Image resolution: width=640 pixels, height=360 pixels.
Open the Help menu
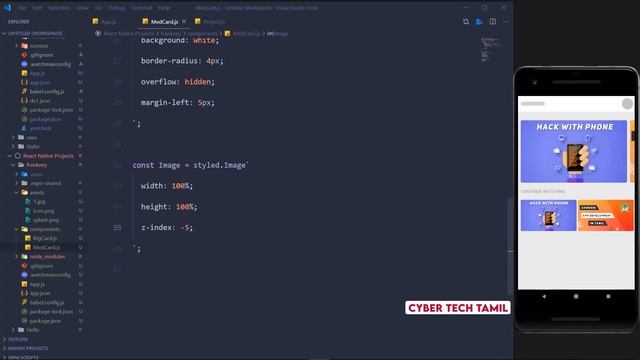pyautogui.click(x=164, y=8)
